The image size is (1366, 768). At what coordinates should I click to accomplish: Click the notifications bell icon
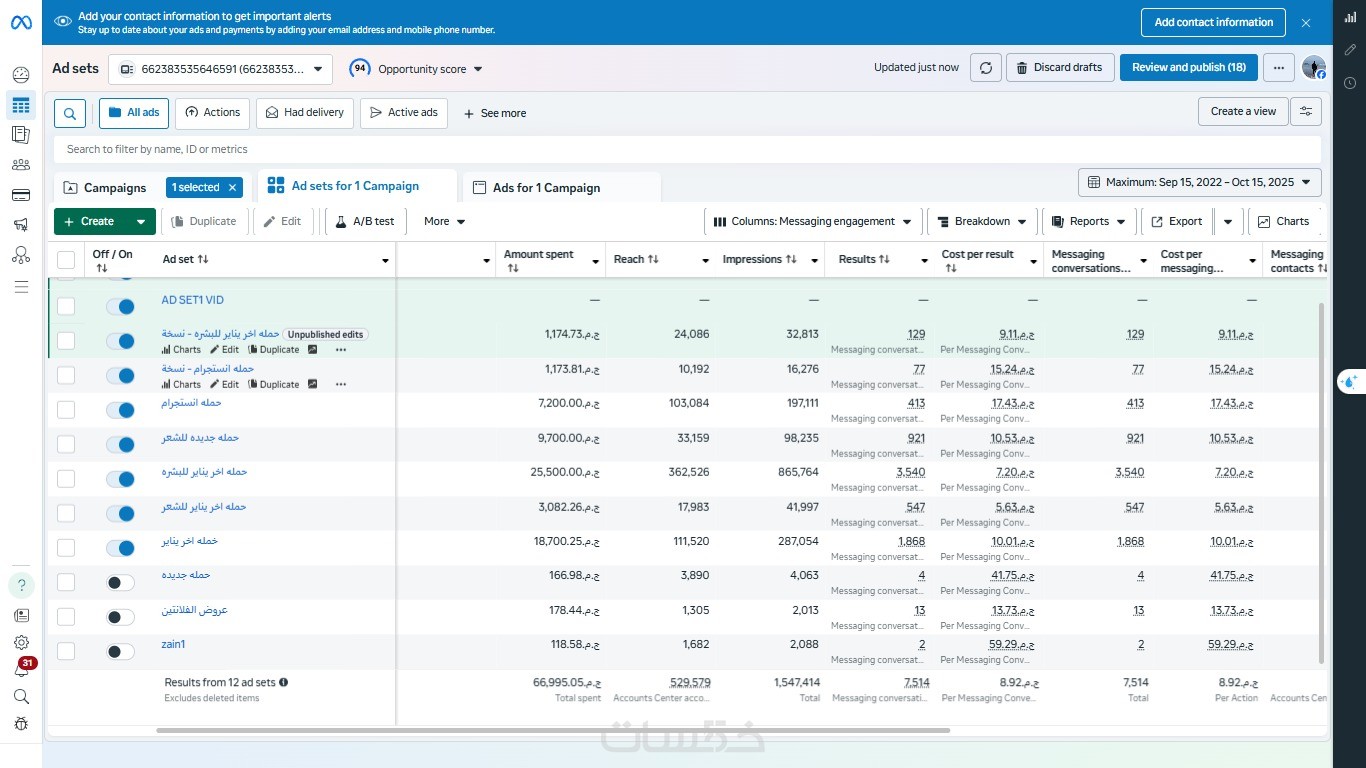(21, 670)
